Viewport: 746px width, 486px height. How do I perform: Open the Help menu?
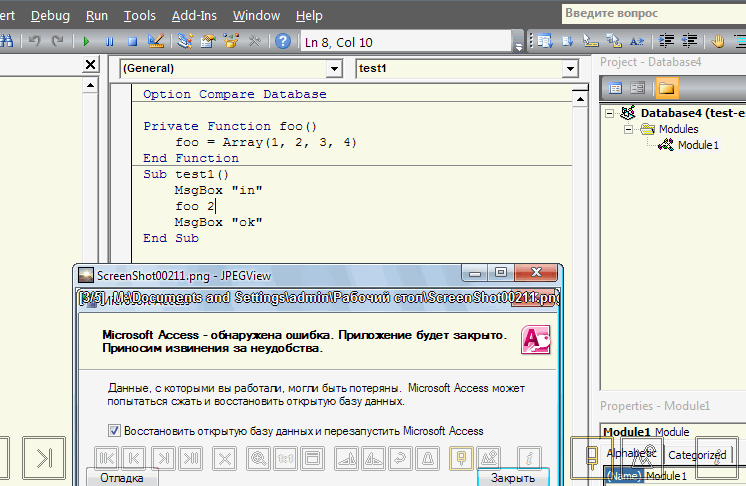pyautogui.click(x=309, y=16)
